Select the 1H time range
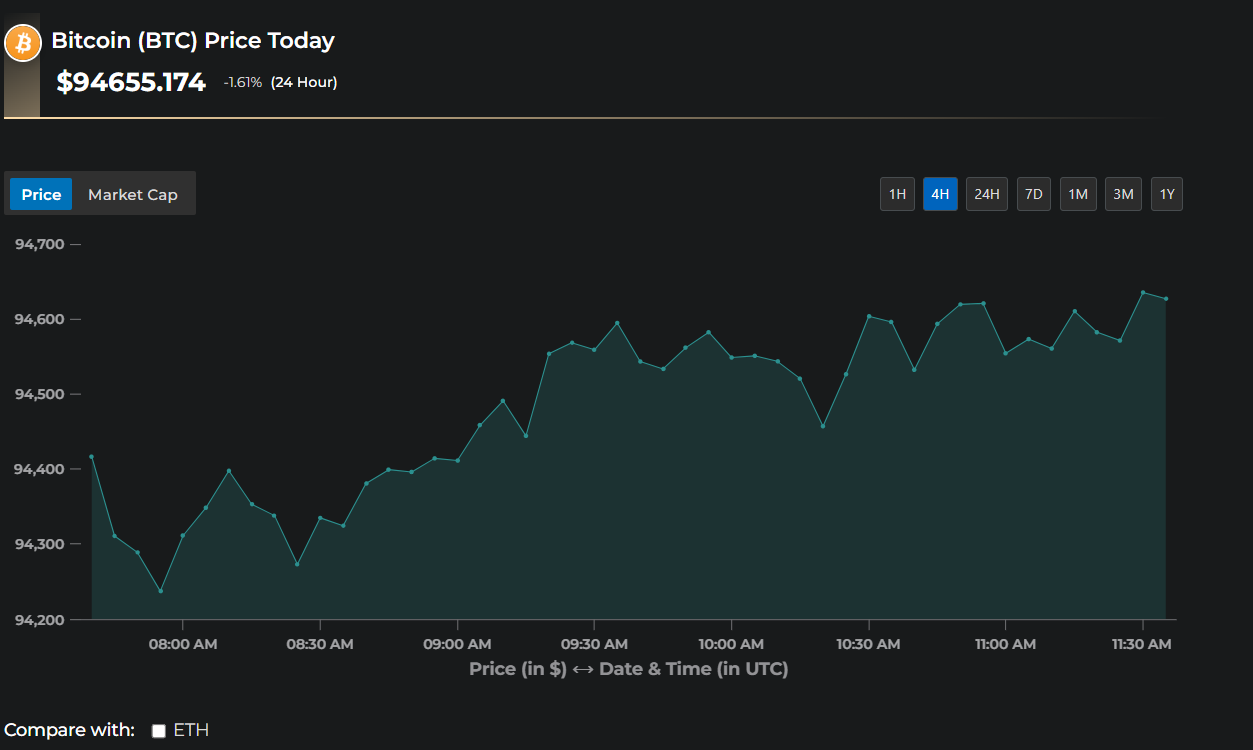The image size is (1253, 750). (x=897, y=194)
